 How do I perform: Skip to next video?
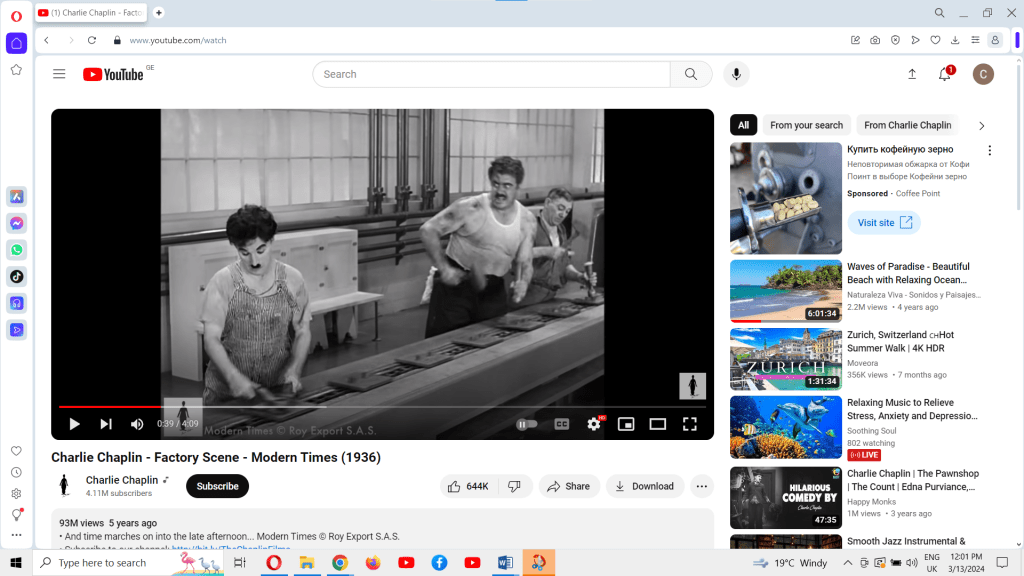point(106,424)
